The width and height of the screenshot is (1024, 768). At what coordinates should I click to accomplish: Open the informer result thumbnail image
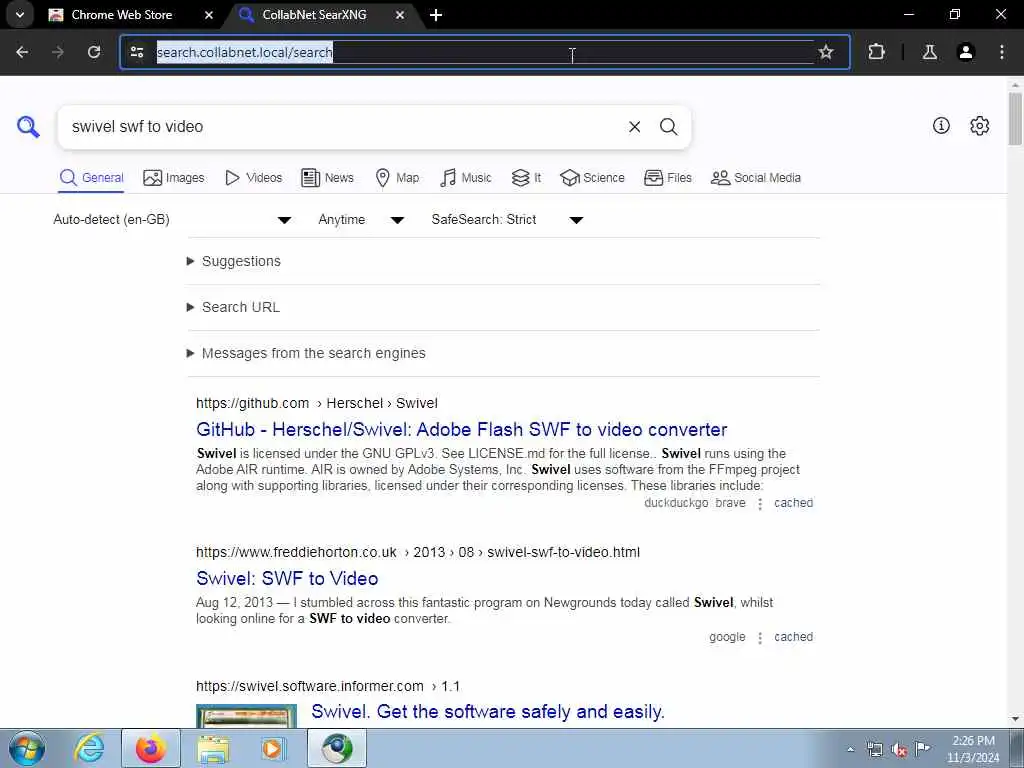click(246, 716)
